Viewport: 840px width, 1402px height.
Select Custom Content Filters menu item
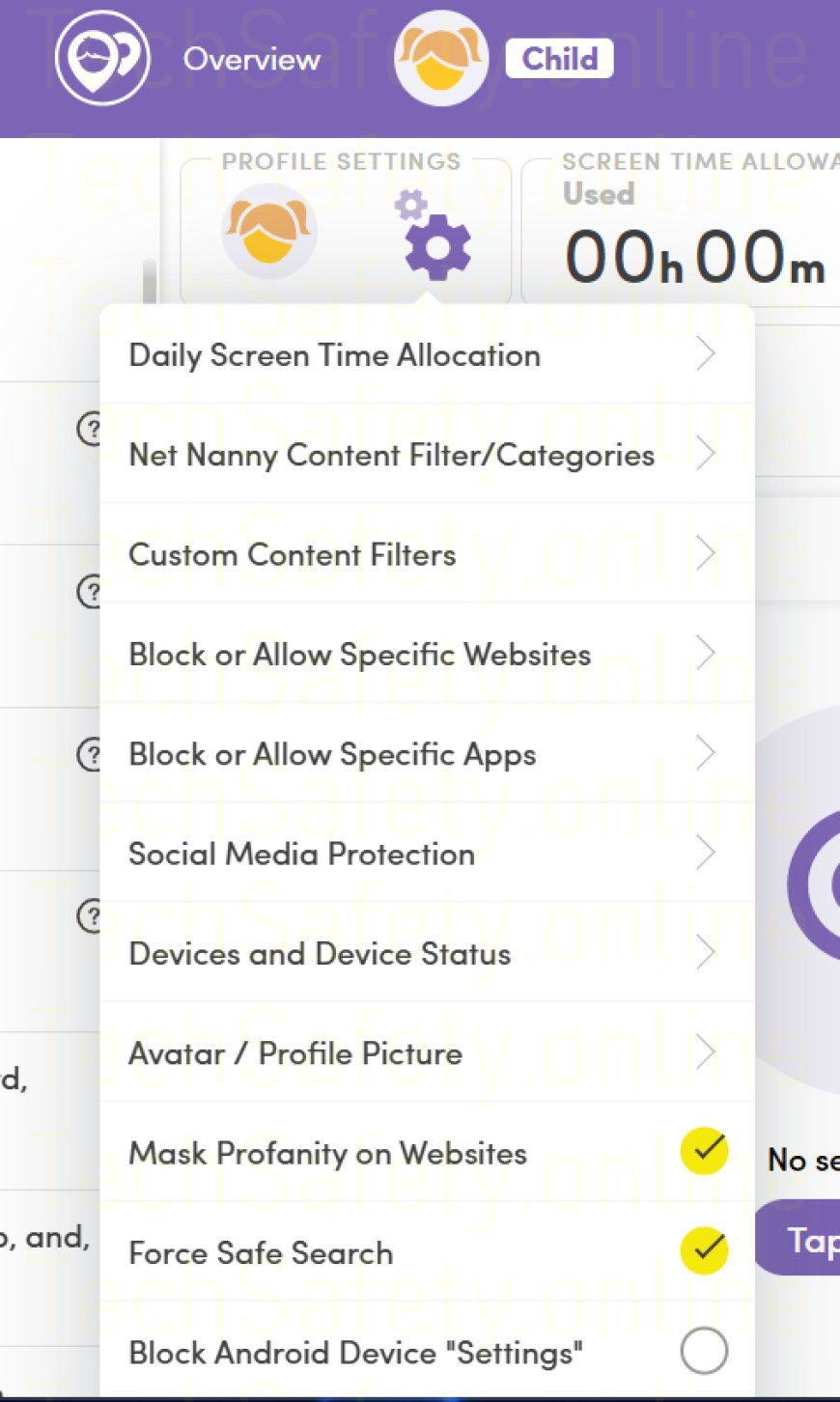pos(293,555)
